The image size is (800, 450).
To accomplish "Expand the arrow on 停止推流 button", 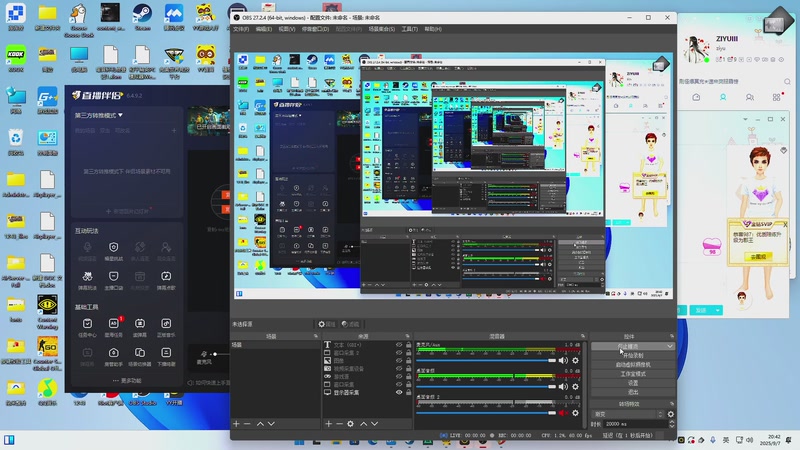I will pos(669,346).
